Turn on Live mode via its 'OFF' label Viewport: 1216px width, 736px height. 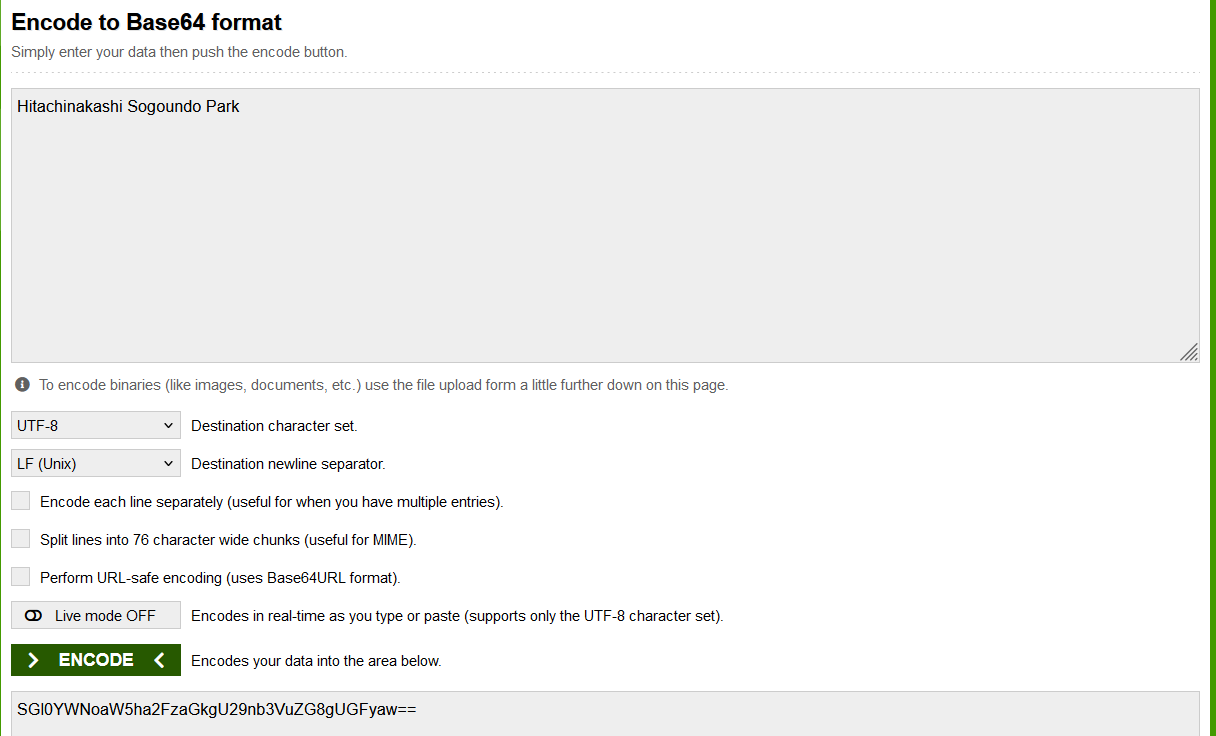coord(105,616)
